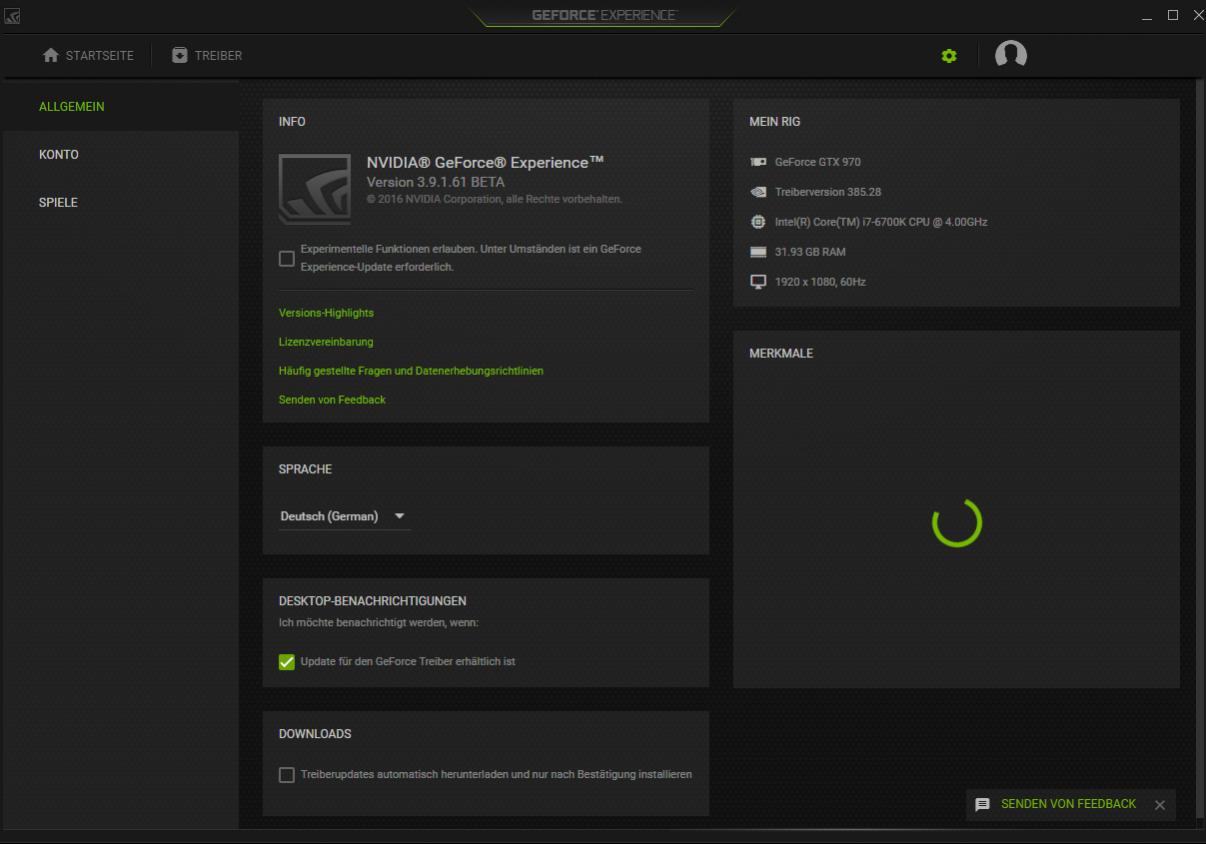
Task: Maximize the GeForce Experience window
Action: [x=1173, y=15]
